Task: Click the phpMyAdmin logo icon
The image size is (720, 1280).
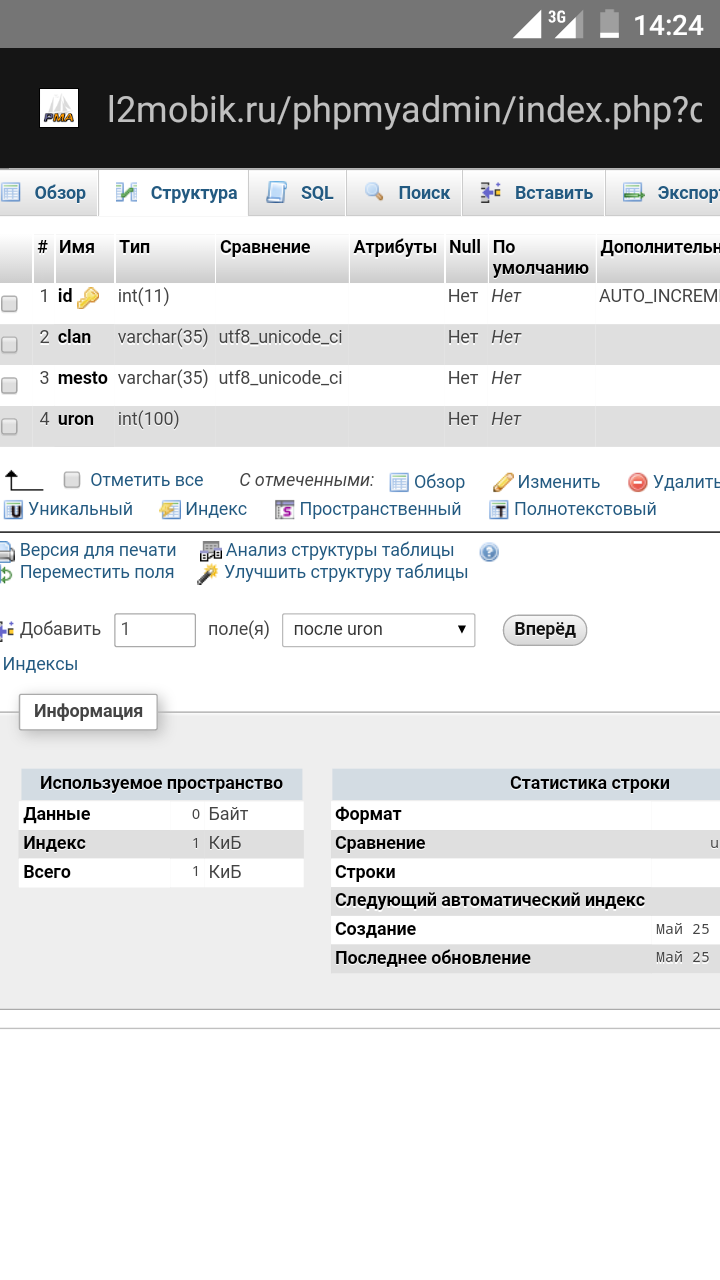Action: pos(59,109)
